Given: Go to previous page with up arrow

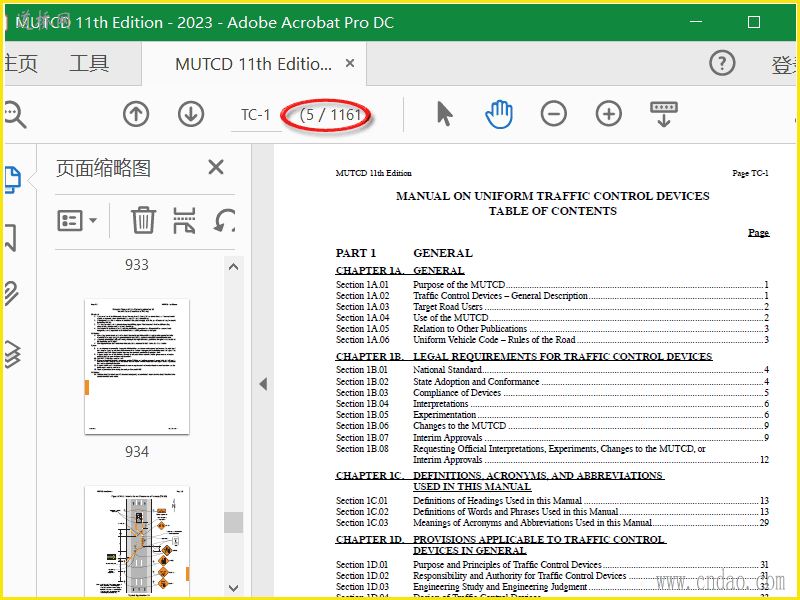Looking at the screenshot, I should pos(136,114).
